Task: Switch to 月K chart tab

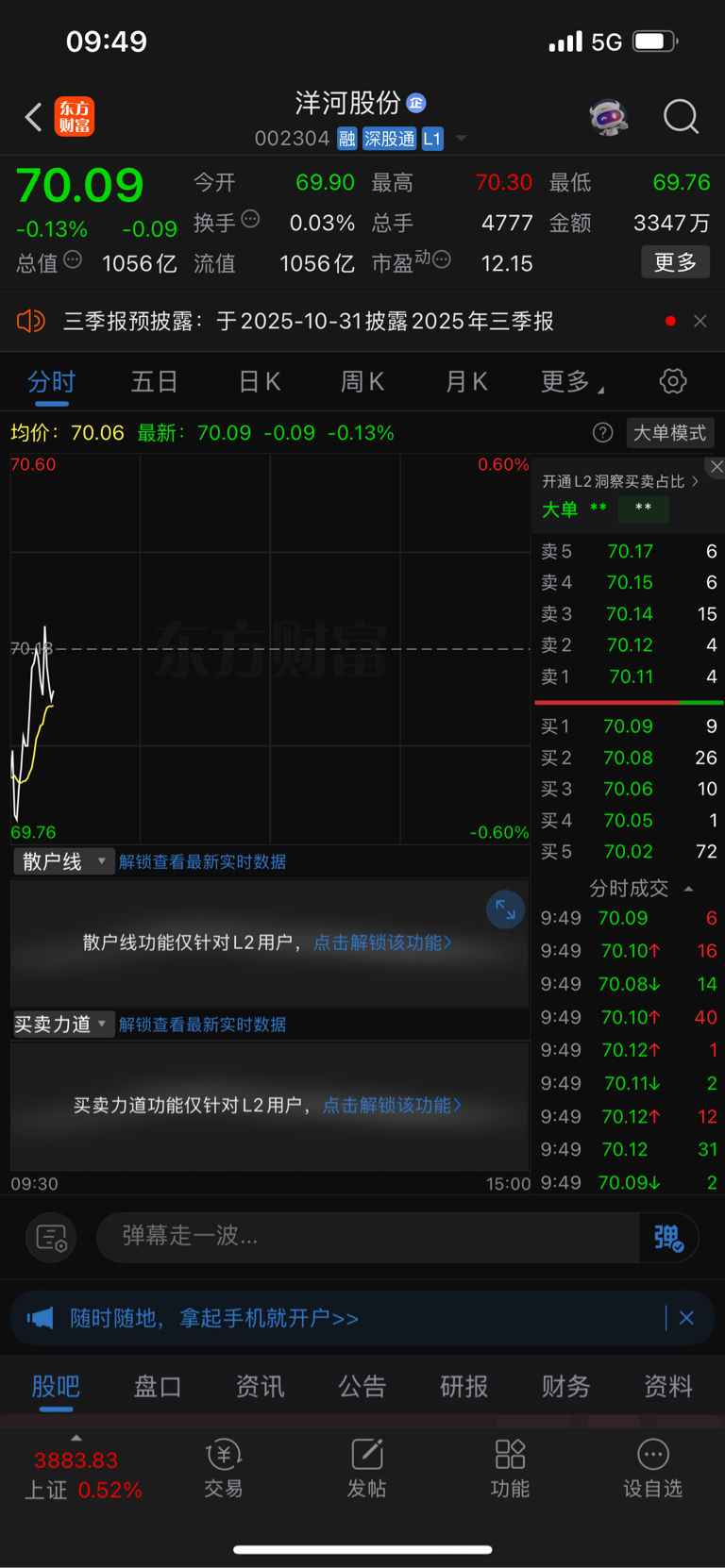Action: tap(466, 382)
